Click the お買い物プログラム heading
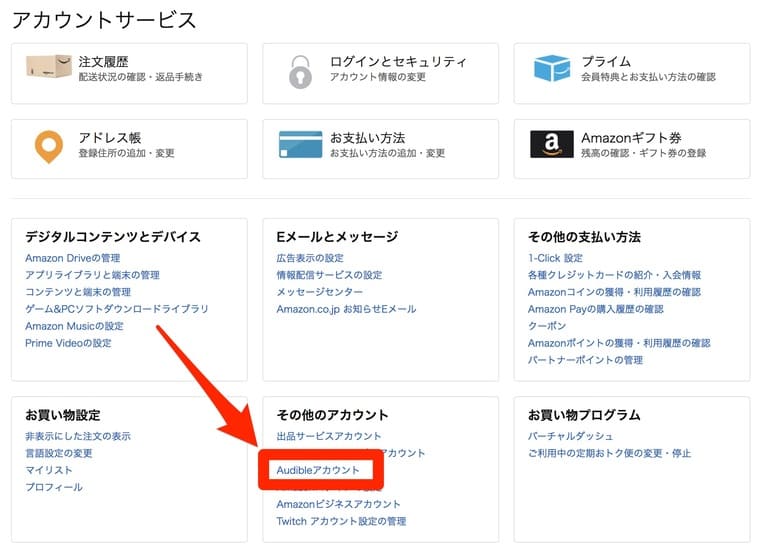Screen dimensions: 760x553 click(x=584, y=415)
